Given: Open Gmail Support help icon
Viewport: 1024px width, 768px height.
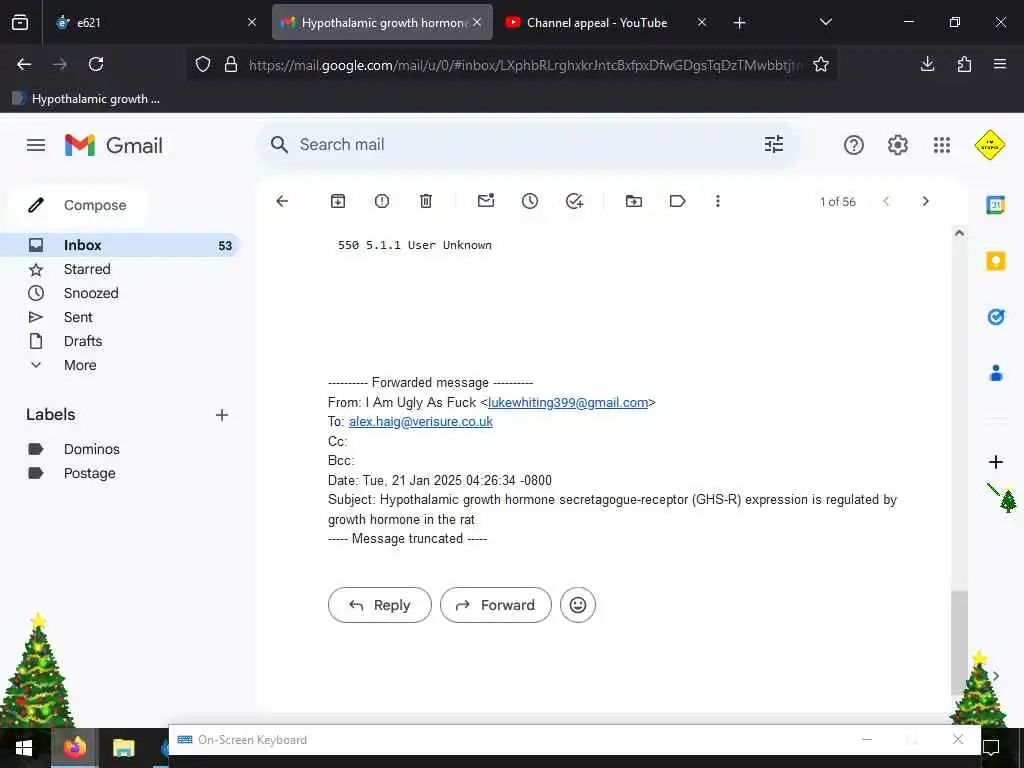Looking at the screenshot, I should [854, 145].
